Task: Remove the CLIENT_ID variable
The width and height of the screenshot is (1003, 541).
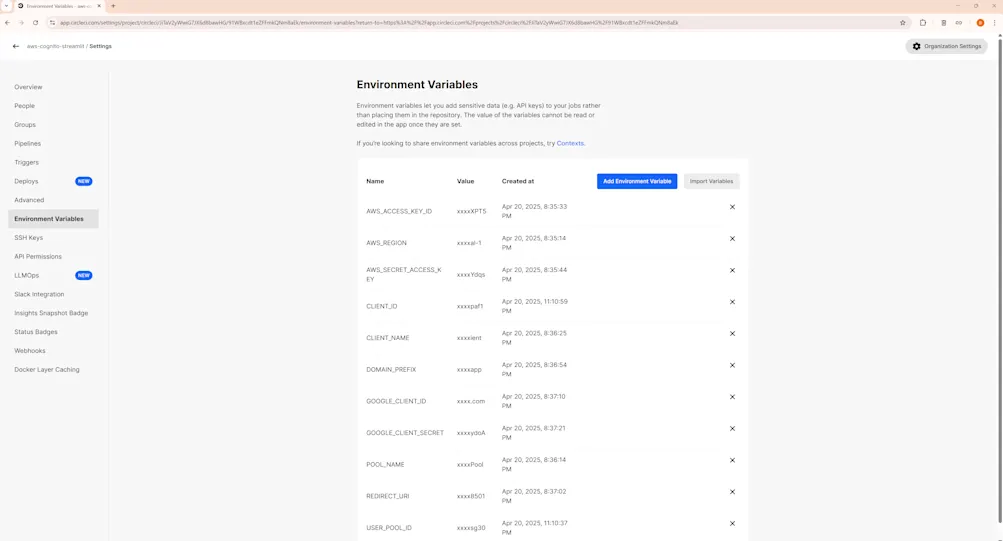Action: pos(732,302)
